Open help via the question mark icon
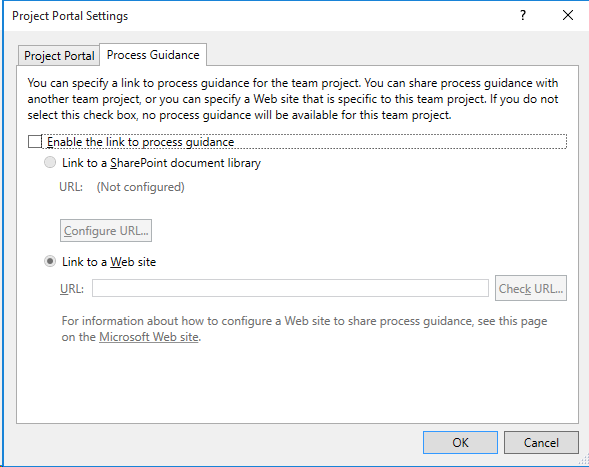Image resolution: width=589 pixels, height=467 pixels. 523,15
